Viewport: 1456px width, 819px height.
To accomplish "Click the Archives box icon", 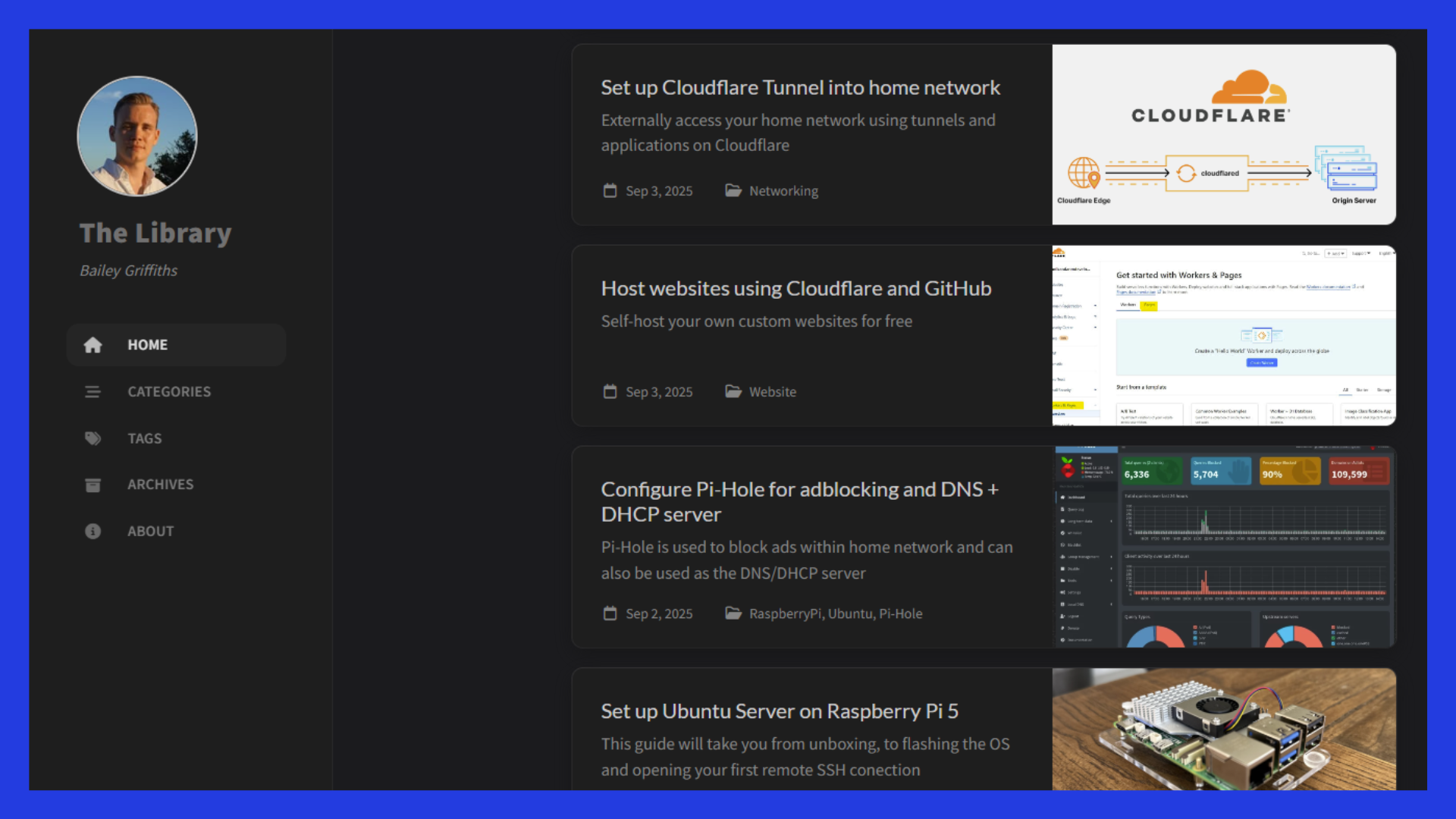I will tap(93, 485).
